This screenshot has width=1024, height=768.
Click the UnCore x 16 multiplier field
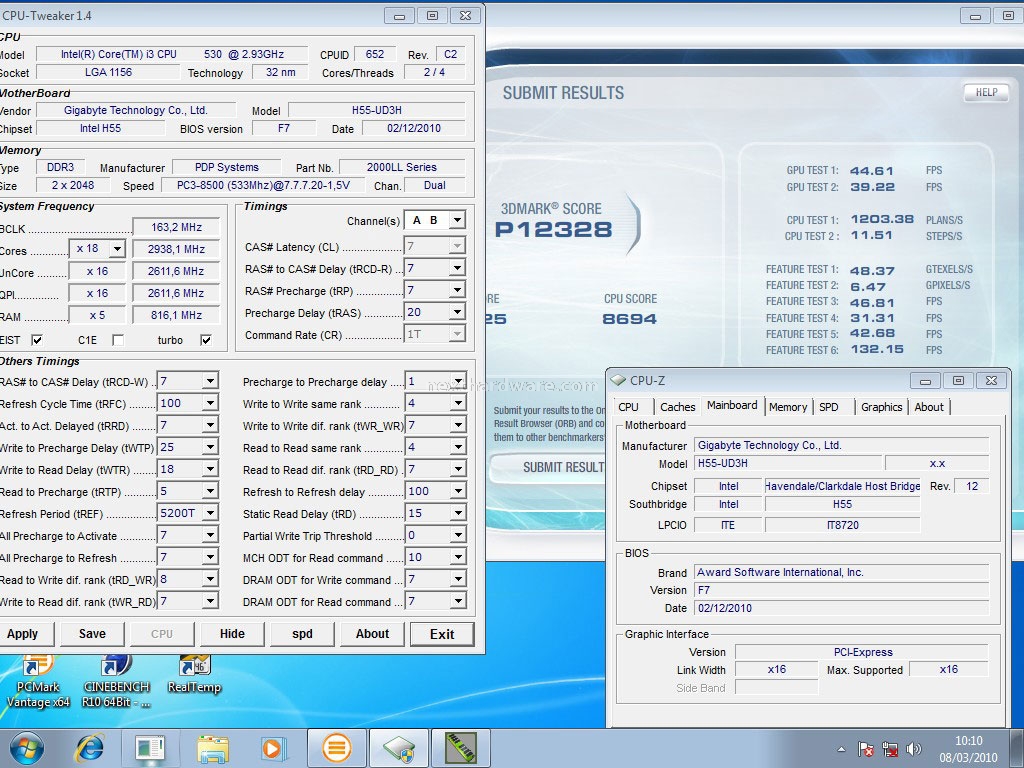coord(97,271)
